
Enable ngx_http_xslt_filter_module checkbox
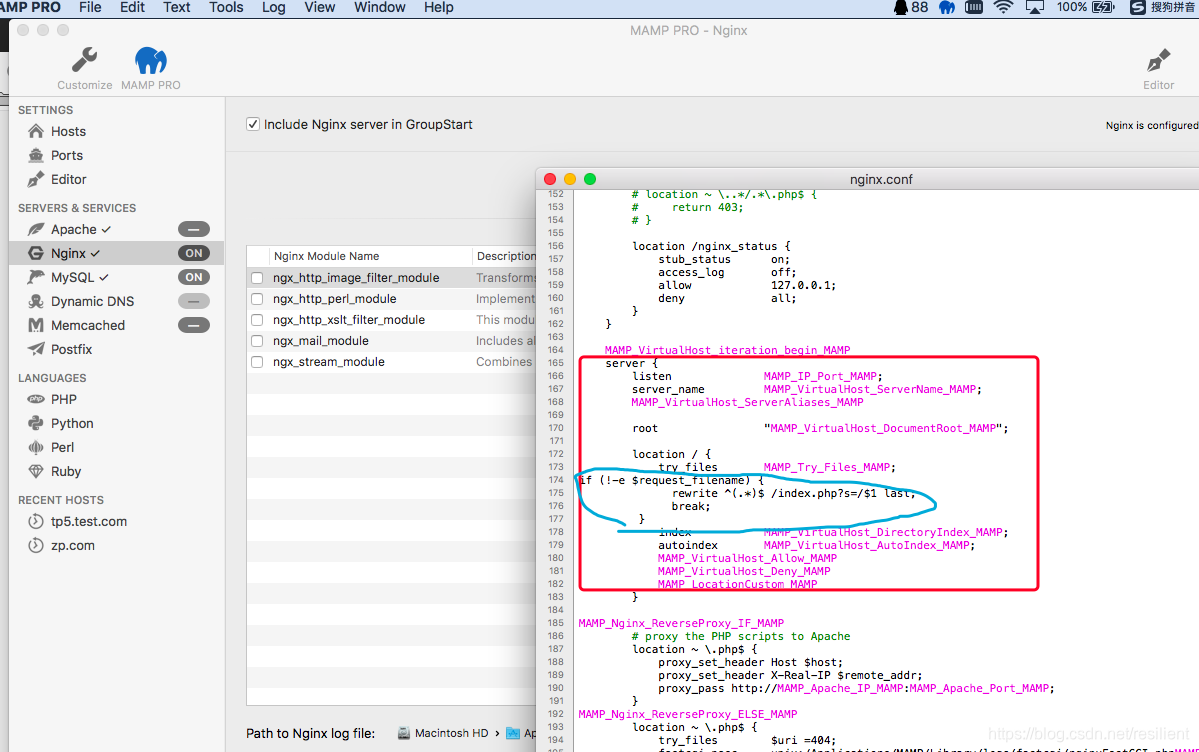[258, 320]
